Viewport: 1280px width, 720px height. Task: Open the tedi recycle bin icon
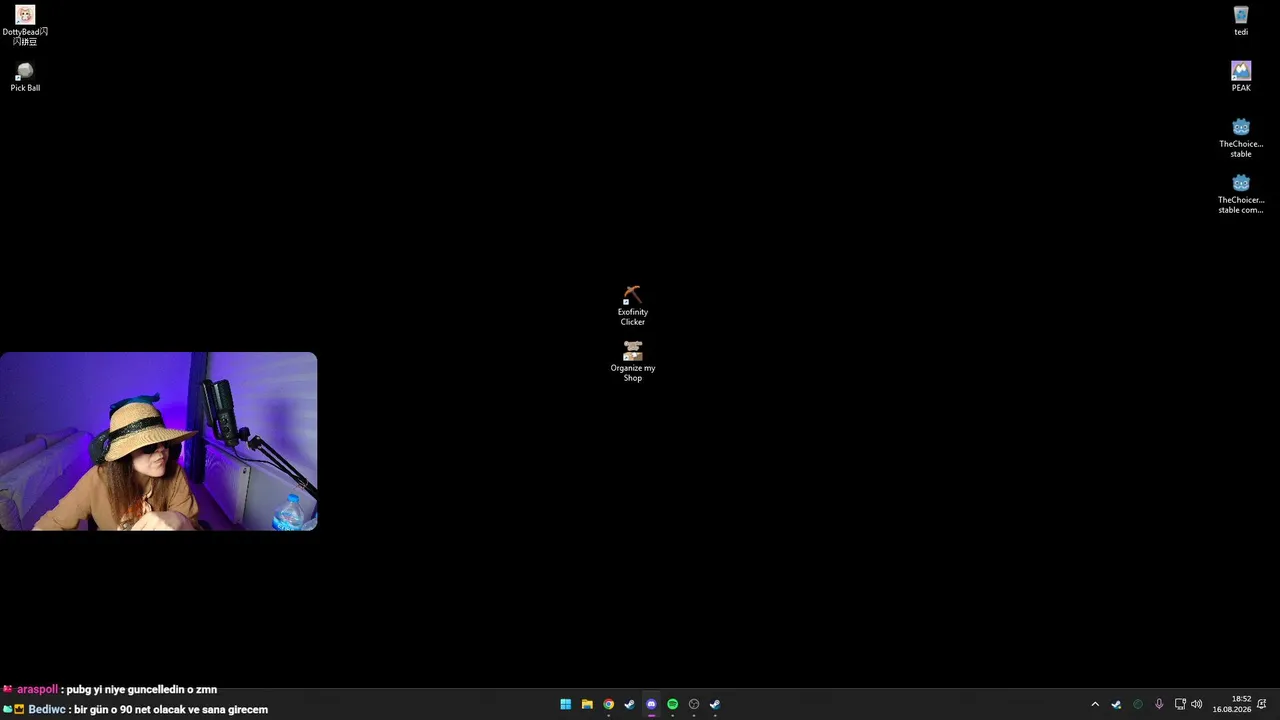[x=1241, y=21]
